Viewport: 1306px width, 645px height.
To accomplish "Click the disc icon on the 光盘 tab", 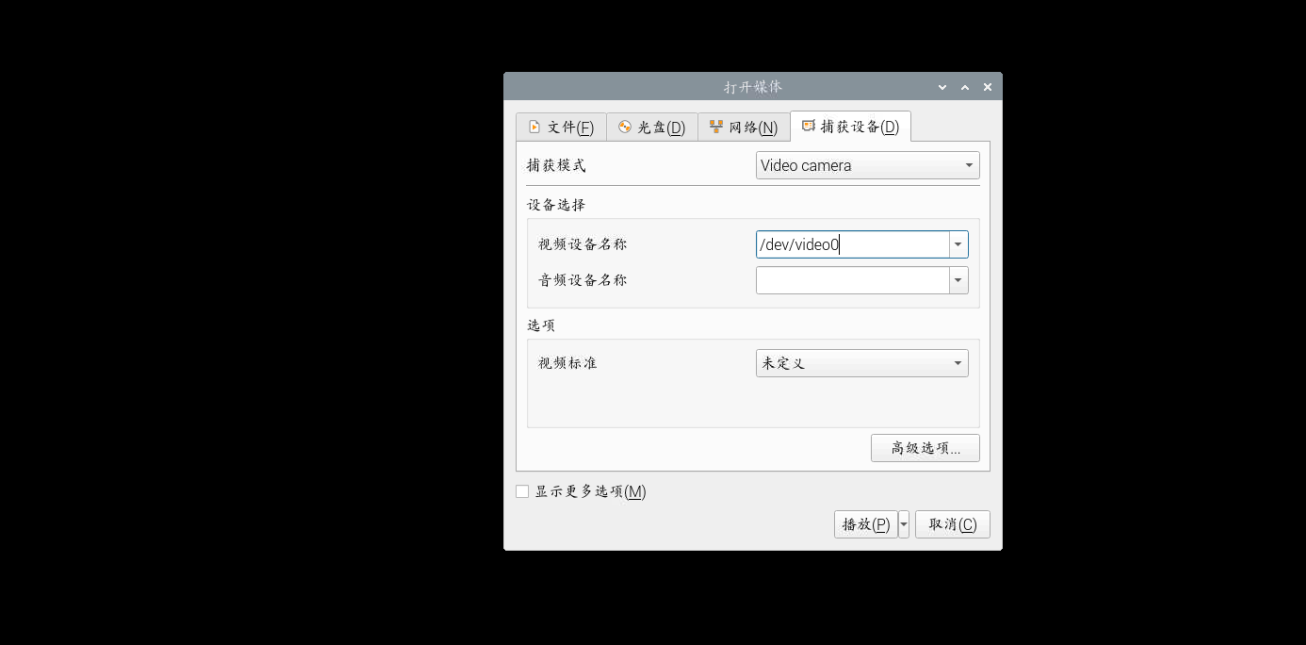I will (625, 127).
